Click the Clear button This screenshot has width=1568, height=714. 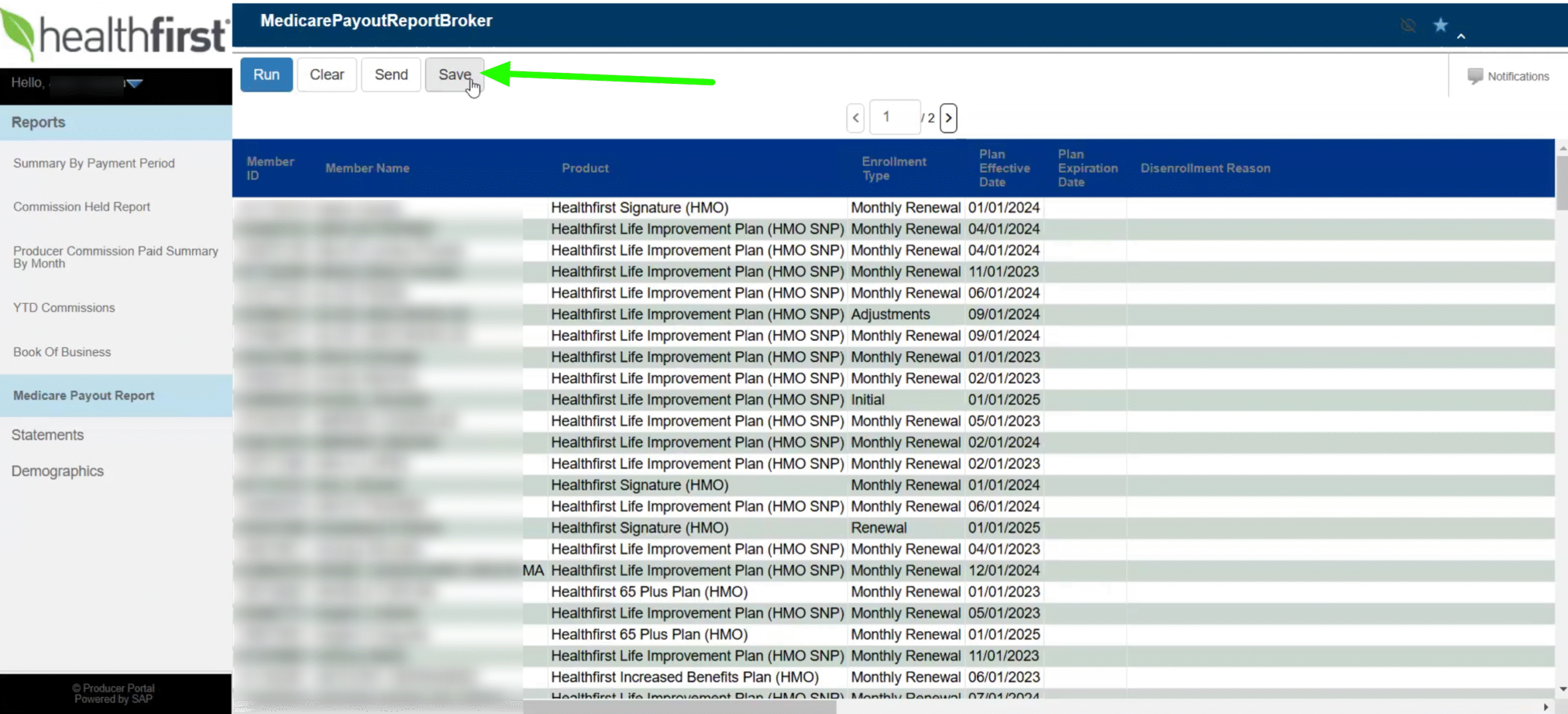pyautogui.click(x=326, y=75)
